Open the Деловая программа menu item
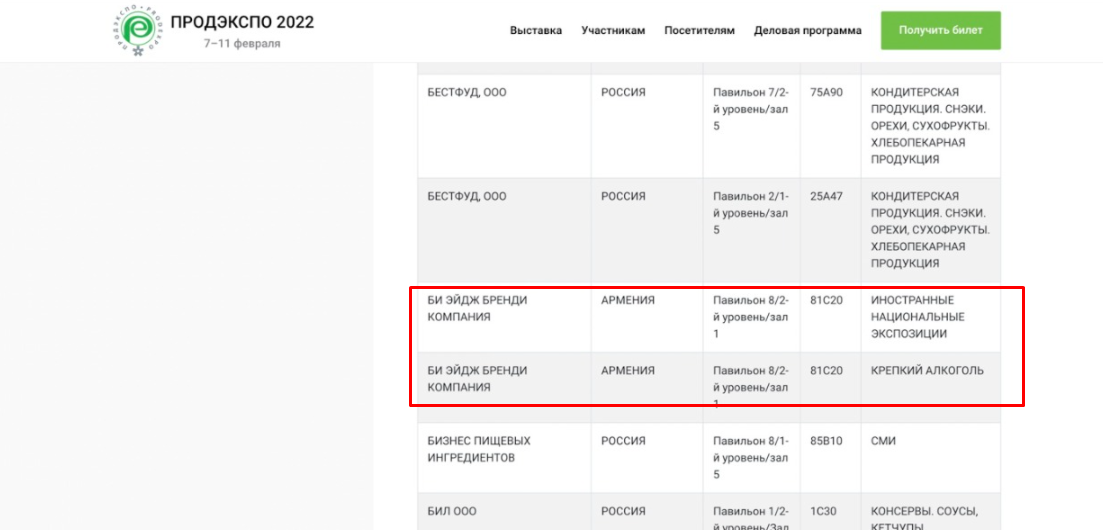Viewport: 1103px width, 530px height. pyautogui.click(x=807, y=31)
